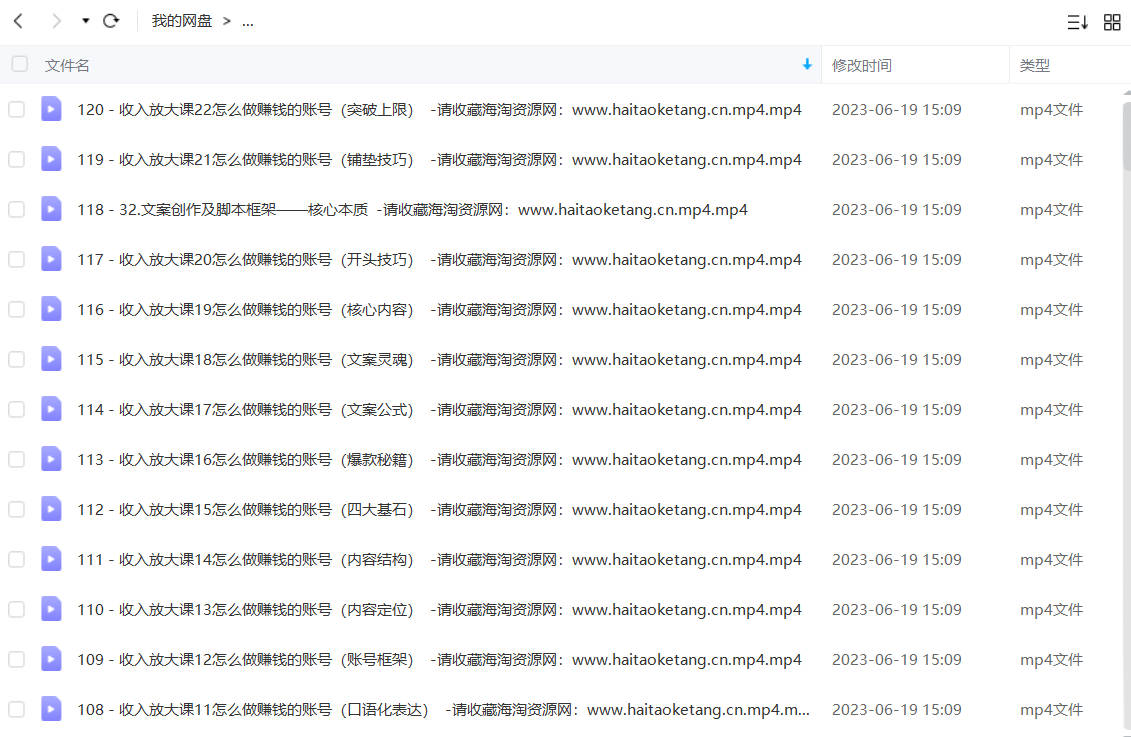Select file name '110 - 收入放大课13' (内容定位)
The height and width of the screenshot is (737, 1131).
tap(439, 609)
